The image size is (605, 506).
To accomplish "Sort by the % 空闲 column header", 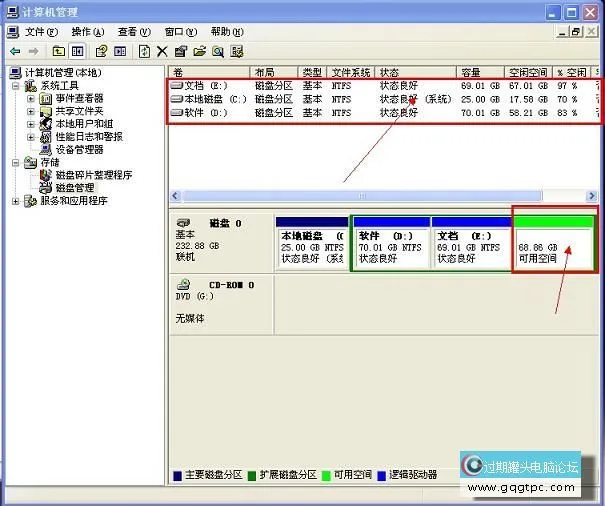I will [x=572, y=72].
